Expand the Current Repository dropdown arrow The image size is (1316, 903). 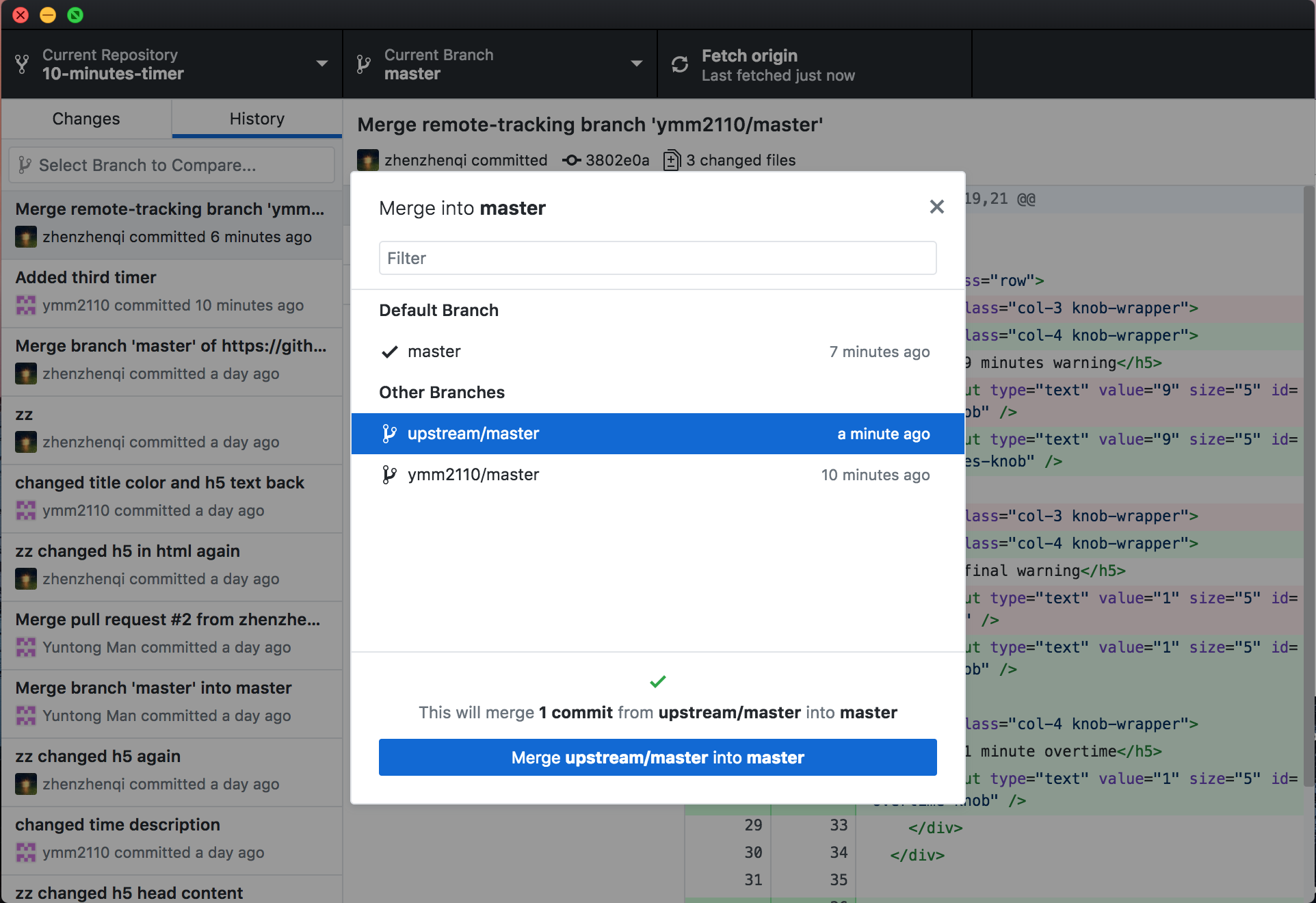321,64
